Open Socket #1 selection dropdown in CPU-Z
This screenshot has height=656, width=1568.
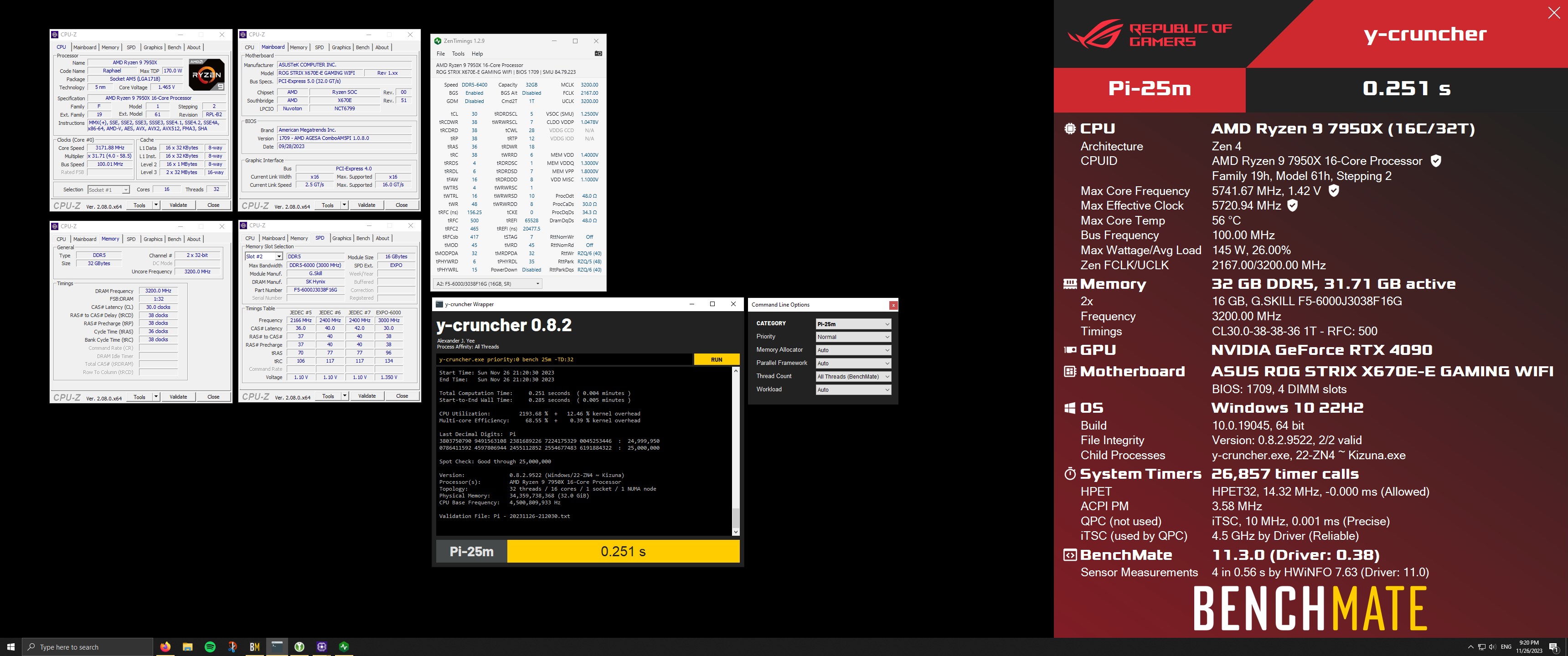click(x=108, y=190)
